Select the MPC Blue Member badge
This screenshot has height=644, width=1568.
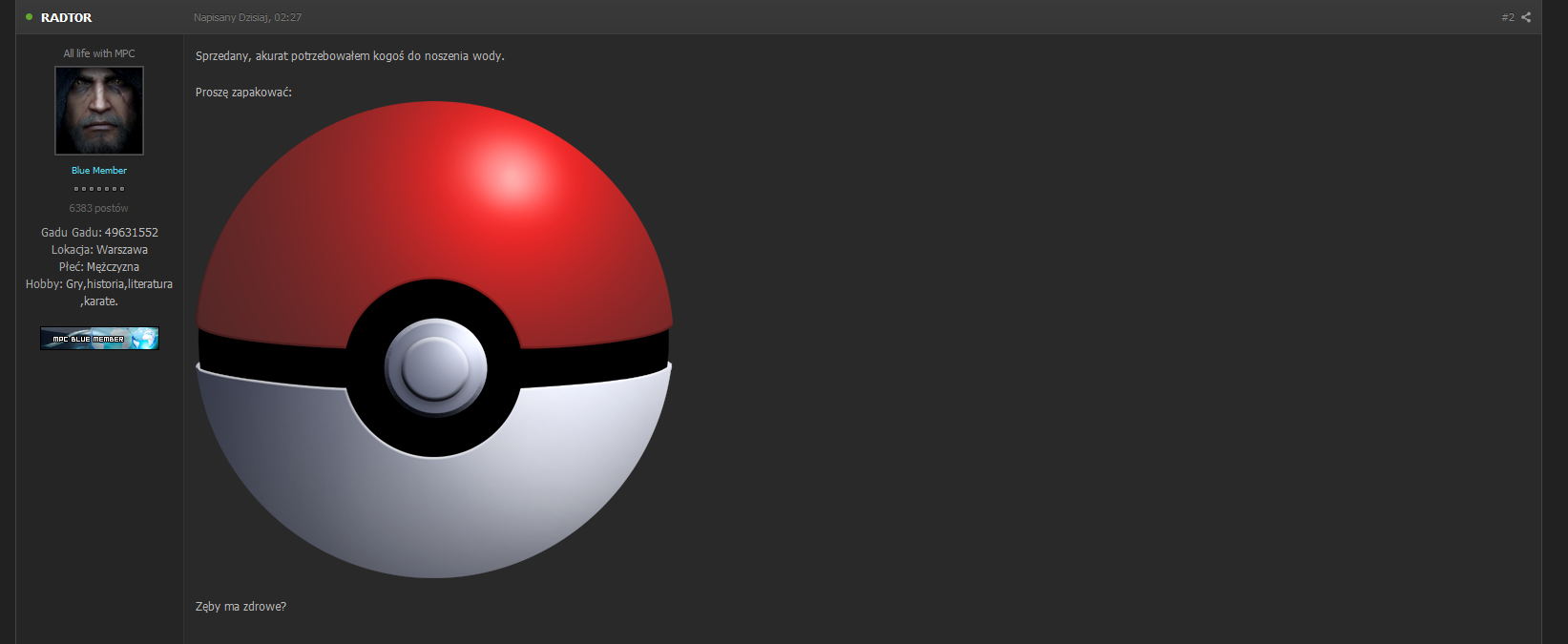click(x=99, y=339)
